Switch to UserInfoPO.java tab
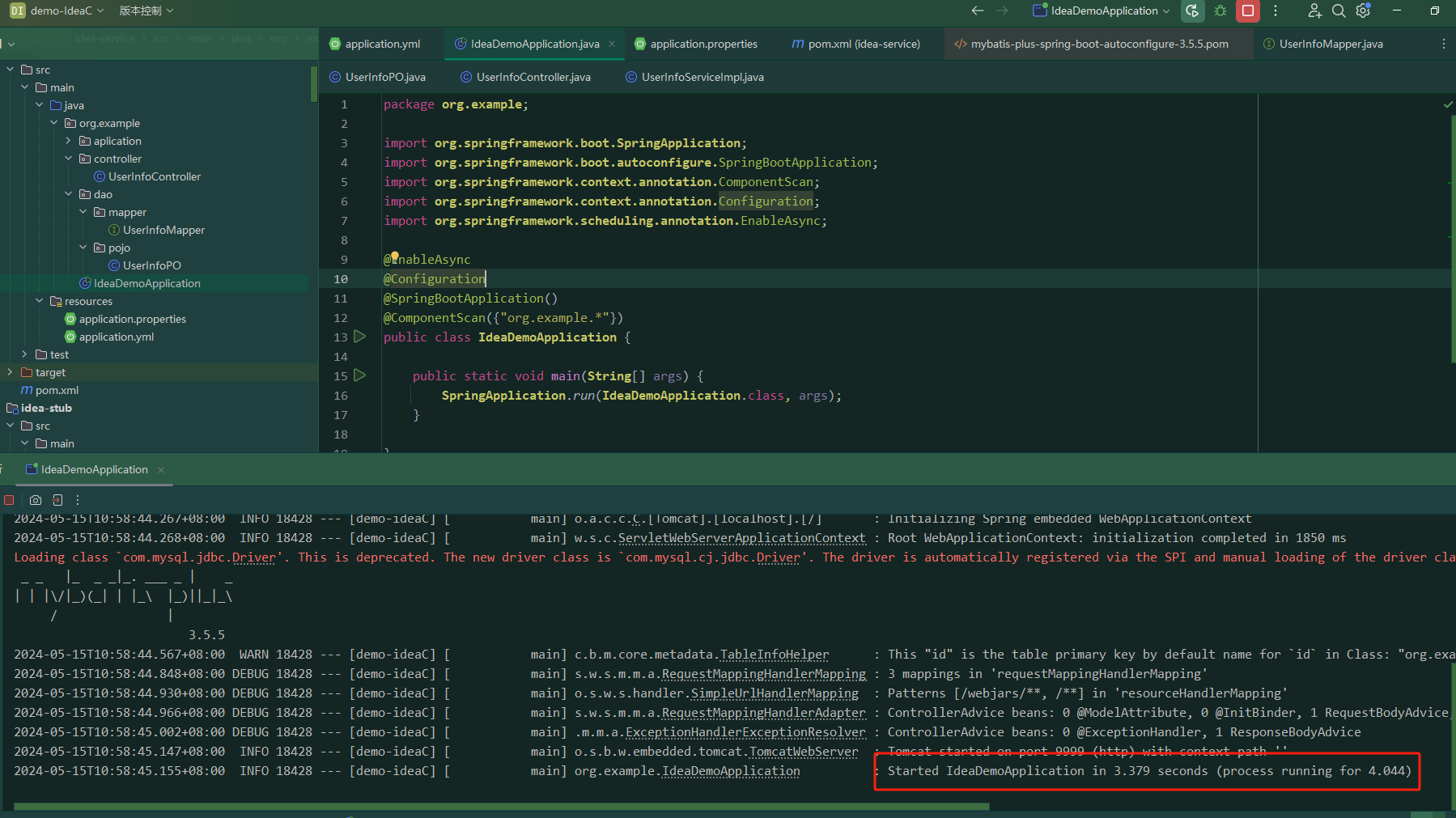Viewport: 1456px width, 818px height. tap(378, 77)
